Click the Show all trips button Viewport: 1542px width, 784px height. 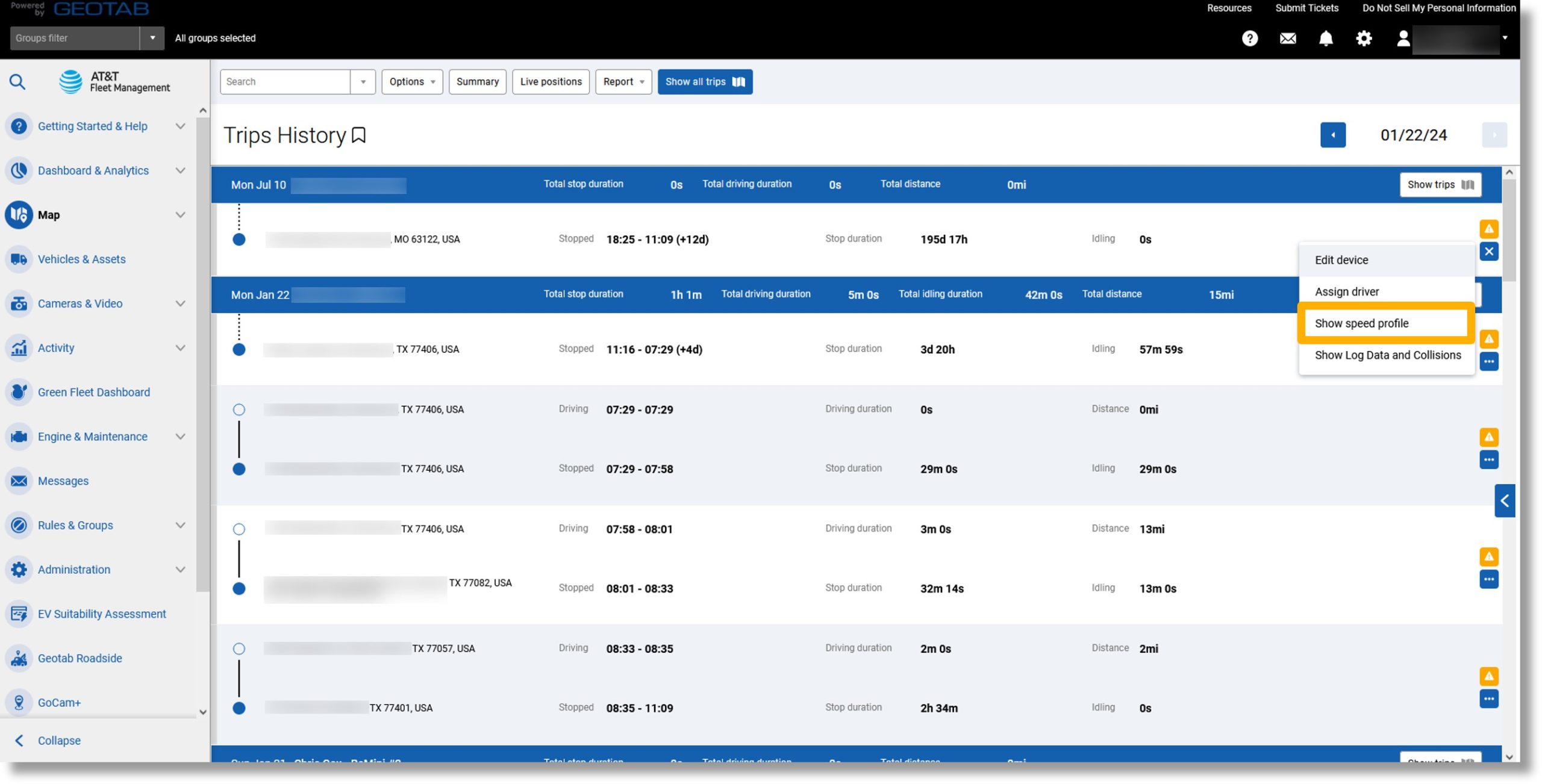tap(705, 82)
